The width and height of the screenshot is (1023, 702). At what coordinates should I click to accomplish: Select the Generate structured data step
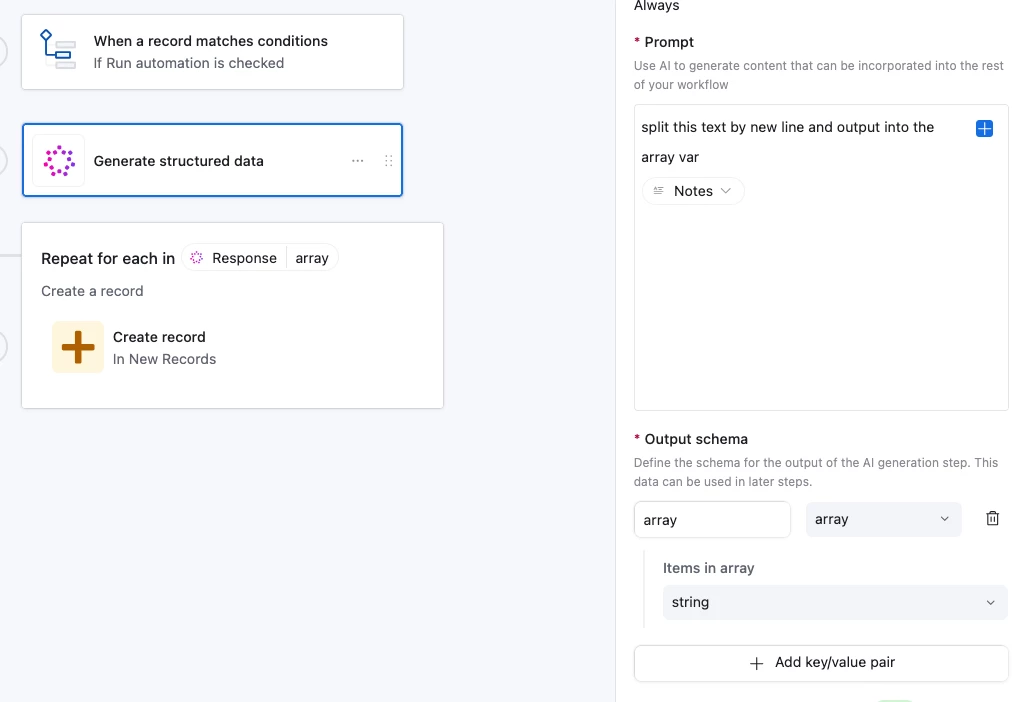[x=179, y=161]
